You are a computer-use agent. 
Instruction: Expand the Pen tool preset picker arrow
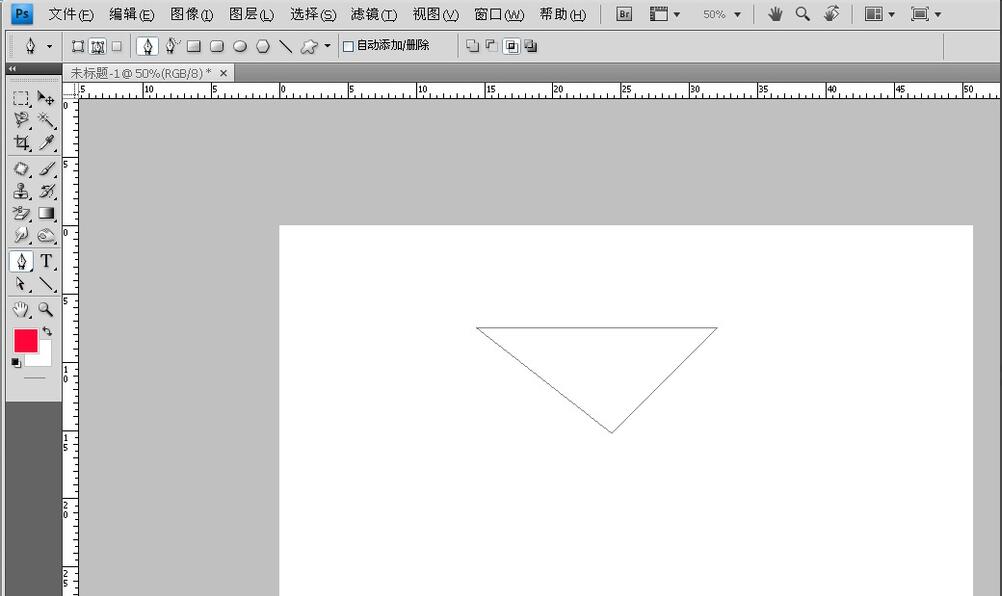(x=49, y=46)
